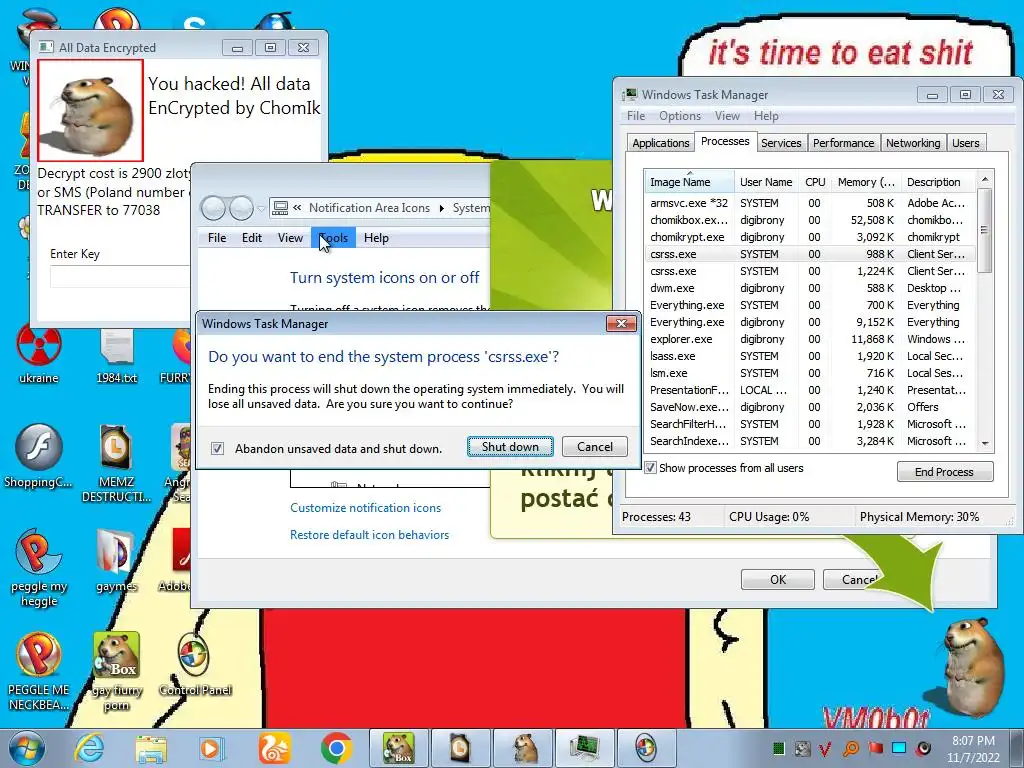The image size is (1024, 768).
Task: Open Tools menu in Control Panel window
Action: 333,238
